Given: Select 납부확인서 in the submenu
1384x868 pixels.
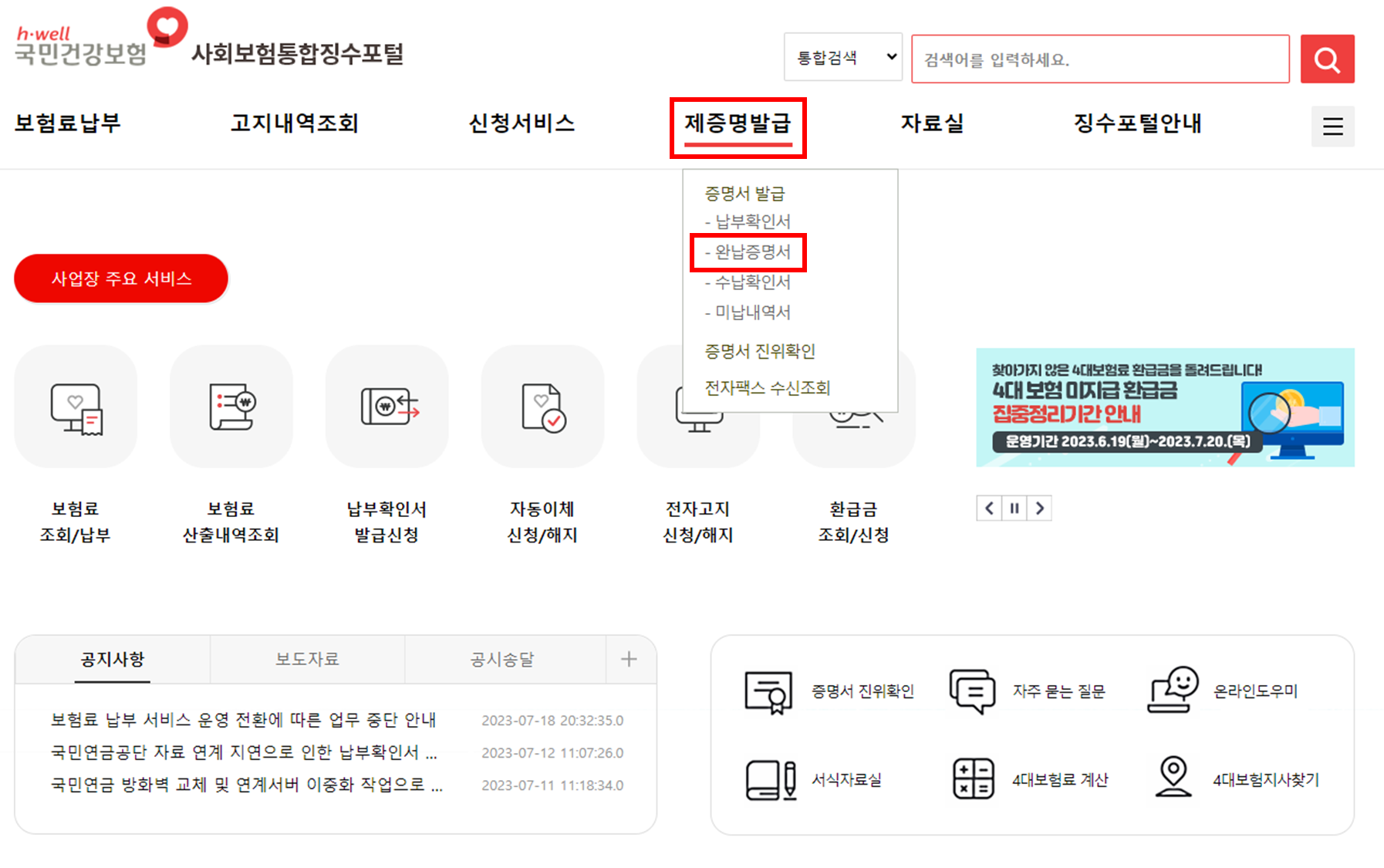Looking at the screenshot, I should coord(748,222).
